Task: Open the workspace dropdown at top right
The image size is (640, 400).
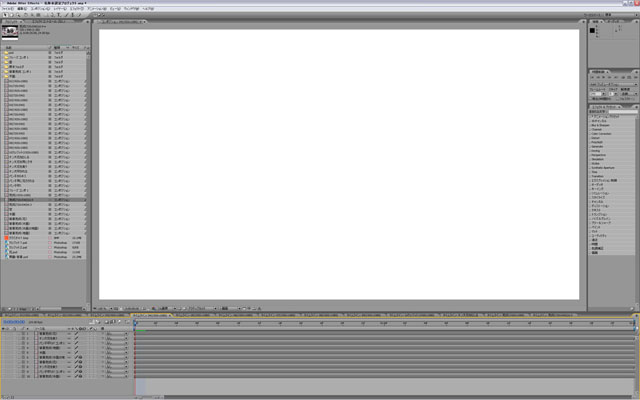Action: pos(621,15)
